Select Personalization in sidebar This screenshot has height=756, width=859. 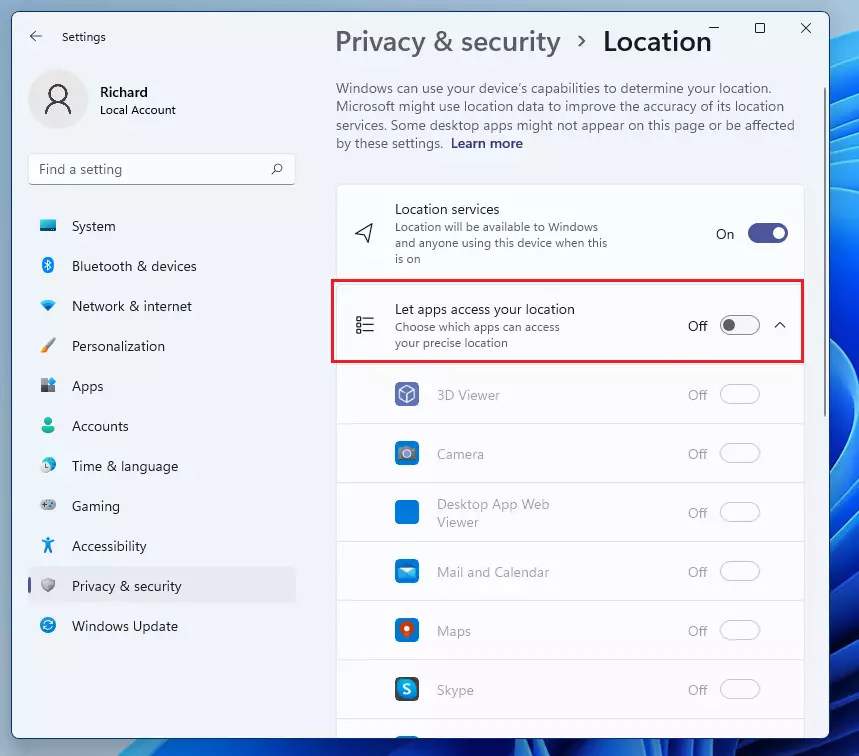click(x=162, y=346)
